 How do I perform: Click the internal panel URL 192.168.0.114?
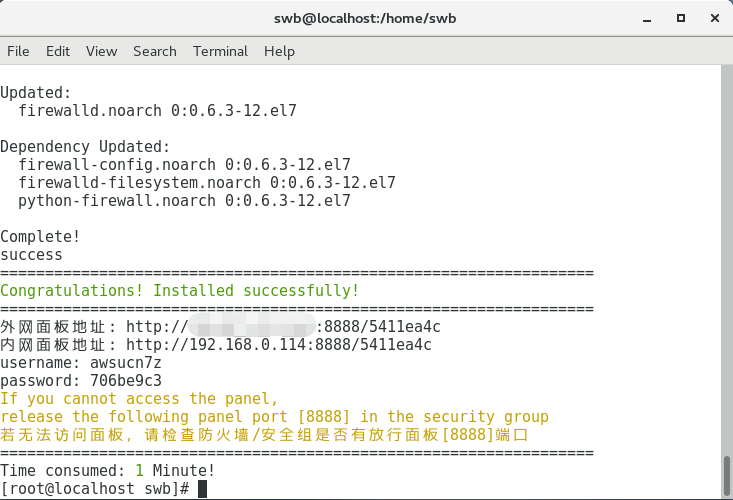pos(279,345)
